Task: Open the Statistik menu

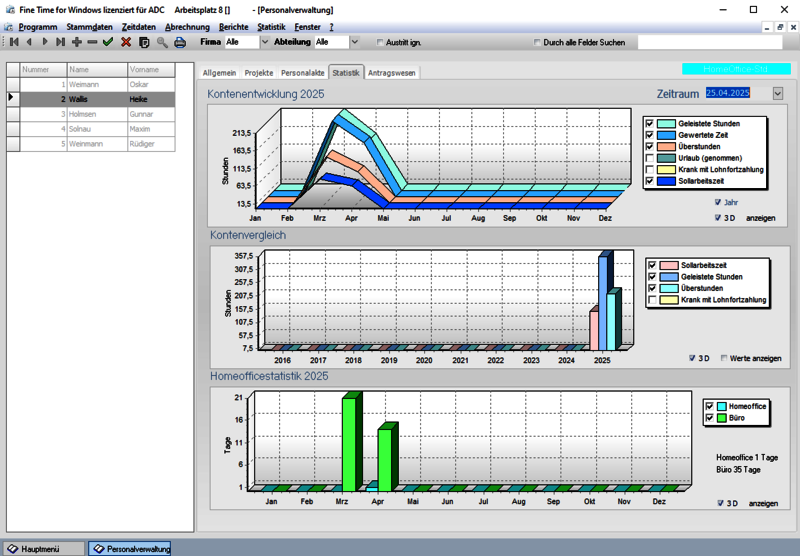Action: 271,27
